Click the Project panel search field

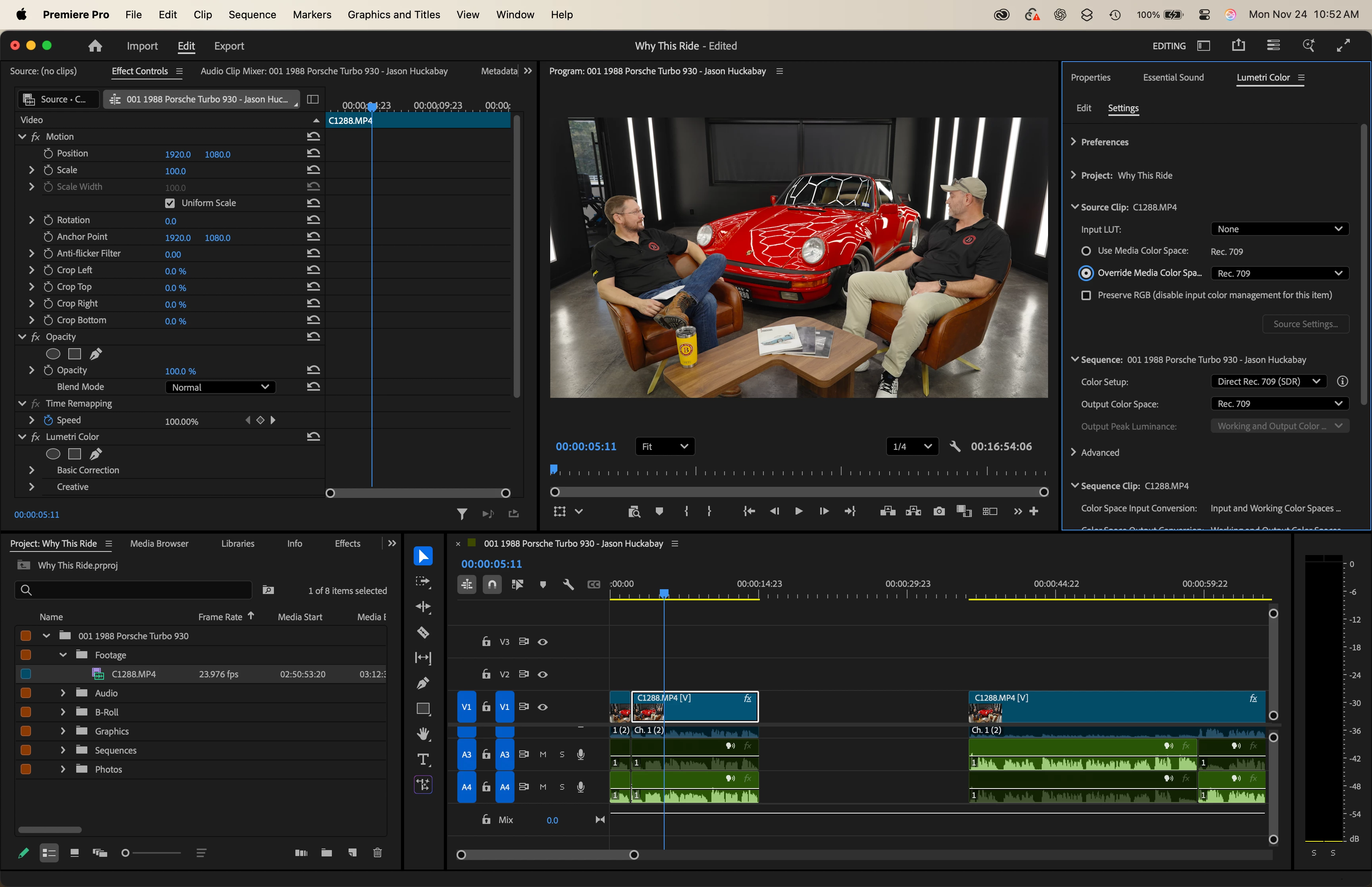[x=133, y=590]
